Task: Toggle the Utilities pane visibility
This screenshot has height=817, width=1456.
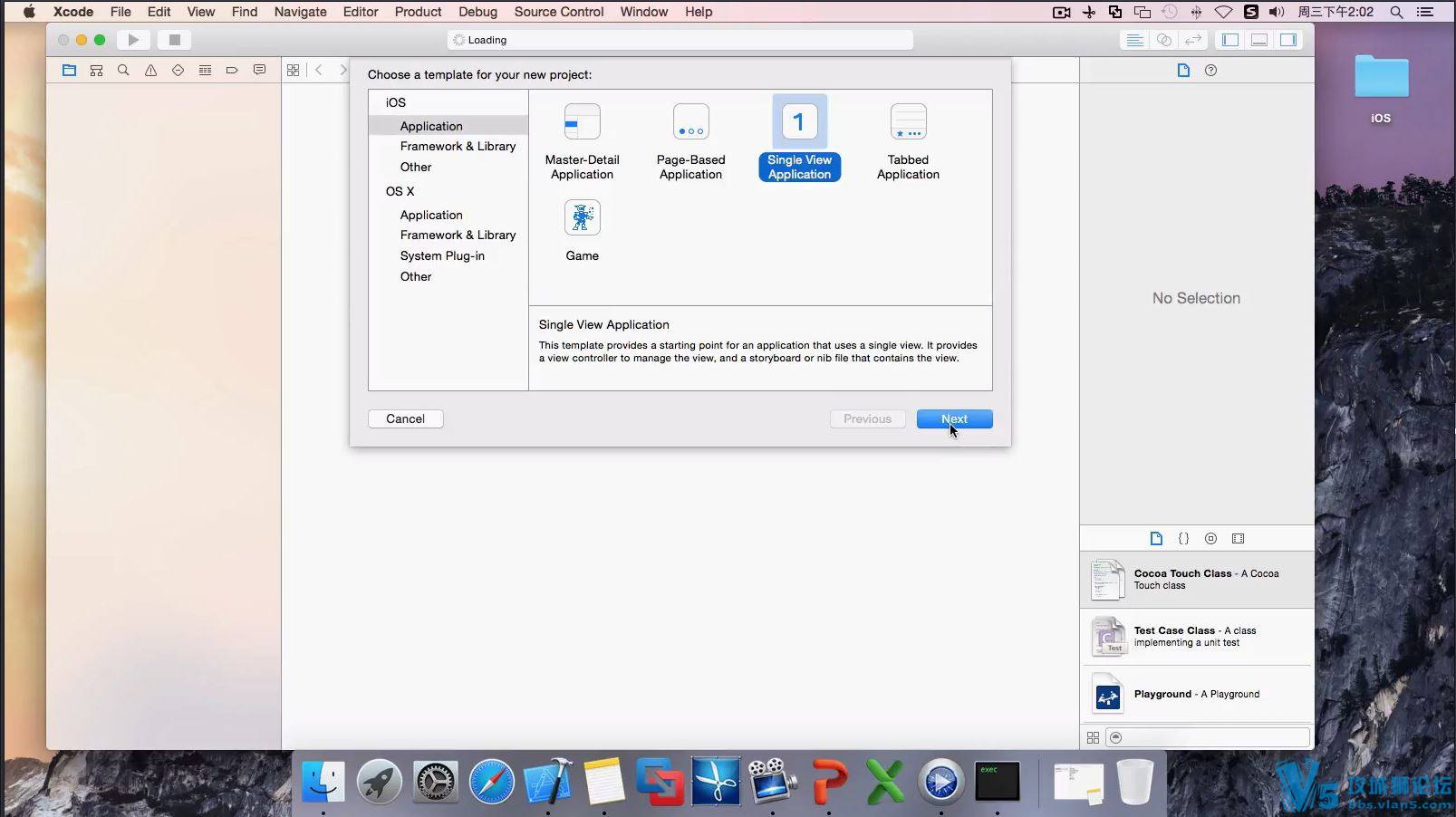Action: click(x=1287, y=40)
